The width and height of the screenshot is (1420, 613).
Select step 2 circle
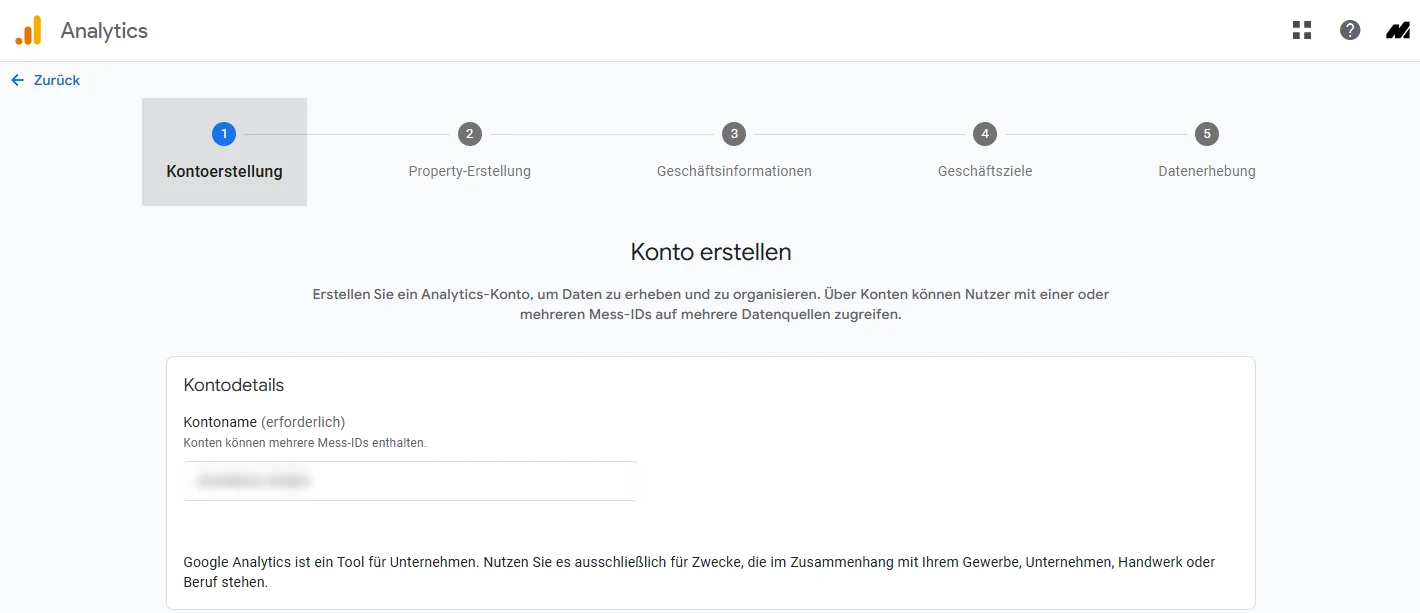470,133
